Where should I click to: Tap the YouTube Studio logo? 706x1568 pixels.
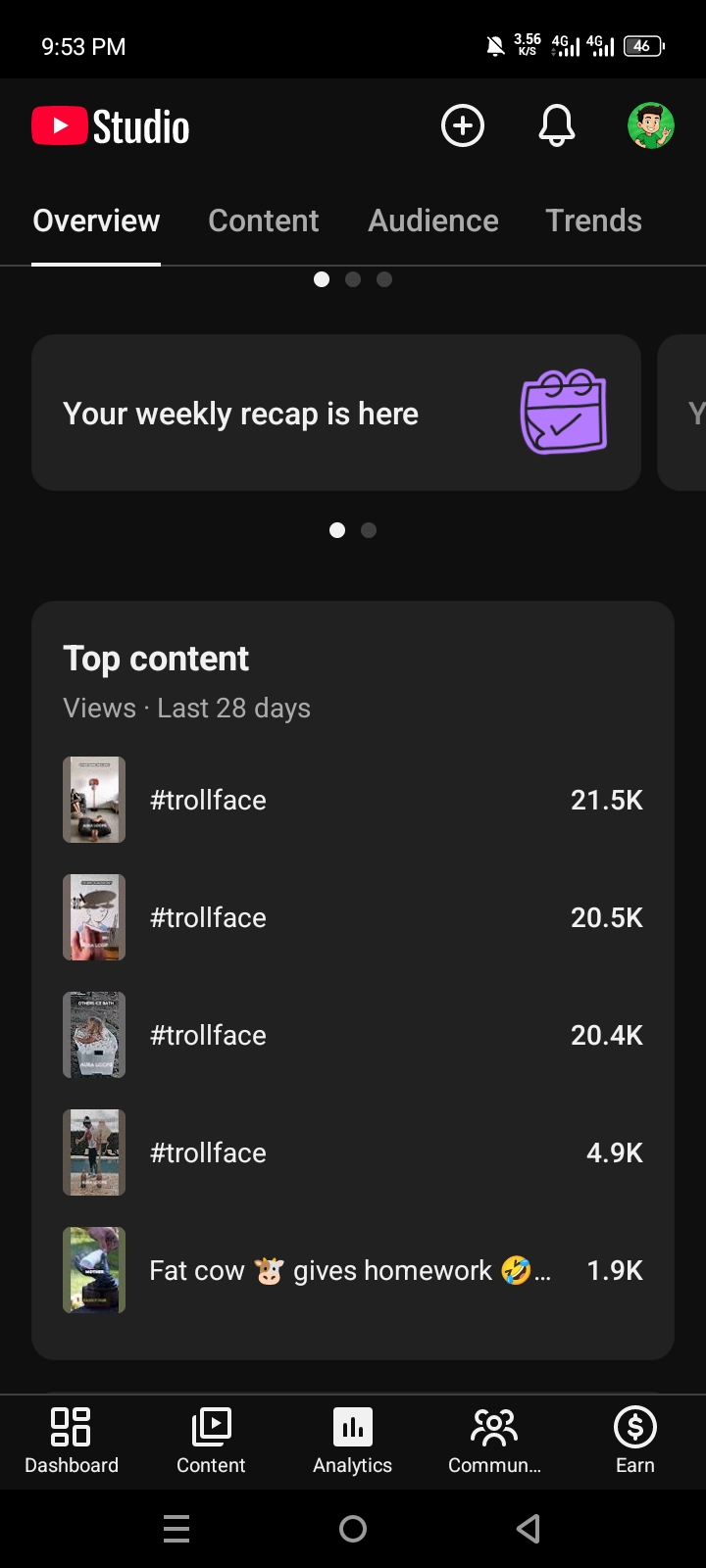(111, 127)
